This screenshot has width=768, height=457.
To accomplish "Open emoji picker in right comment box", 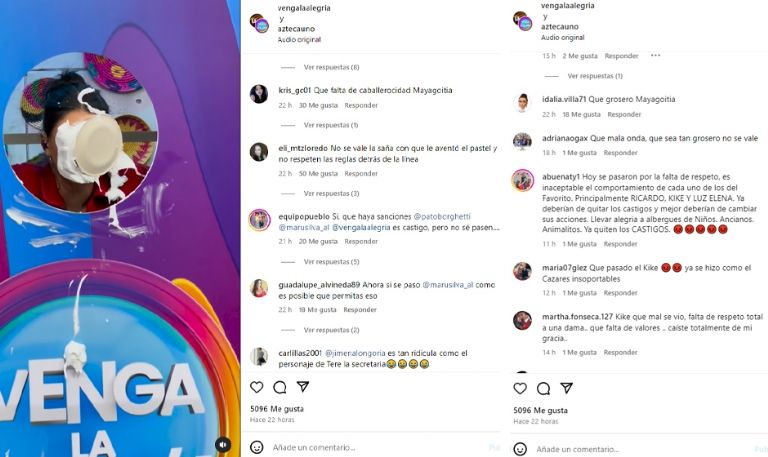I will point(520,449).
